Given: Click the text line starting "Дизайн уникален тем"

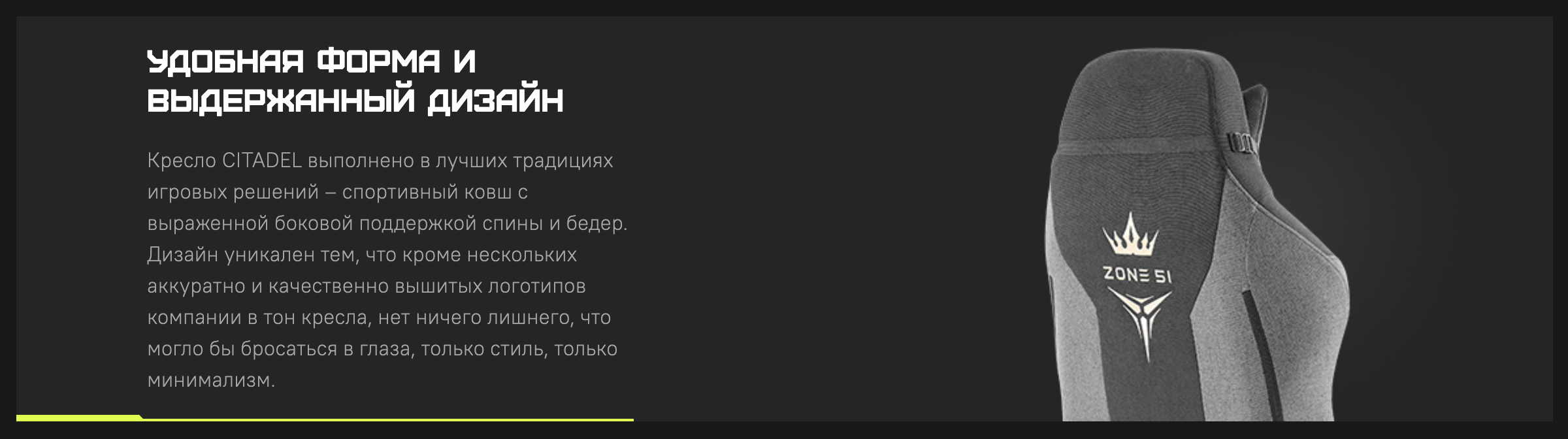Looking at the screenshot, I should click(x=362, y=255).
